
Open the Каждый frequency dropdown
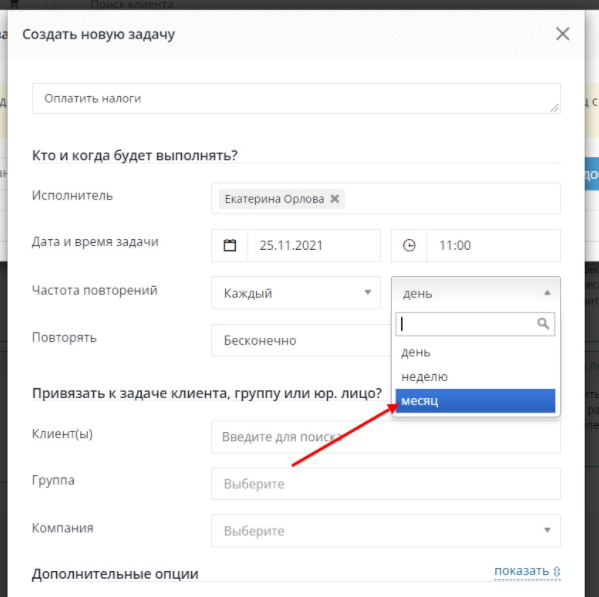click(x=296, y=293)
